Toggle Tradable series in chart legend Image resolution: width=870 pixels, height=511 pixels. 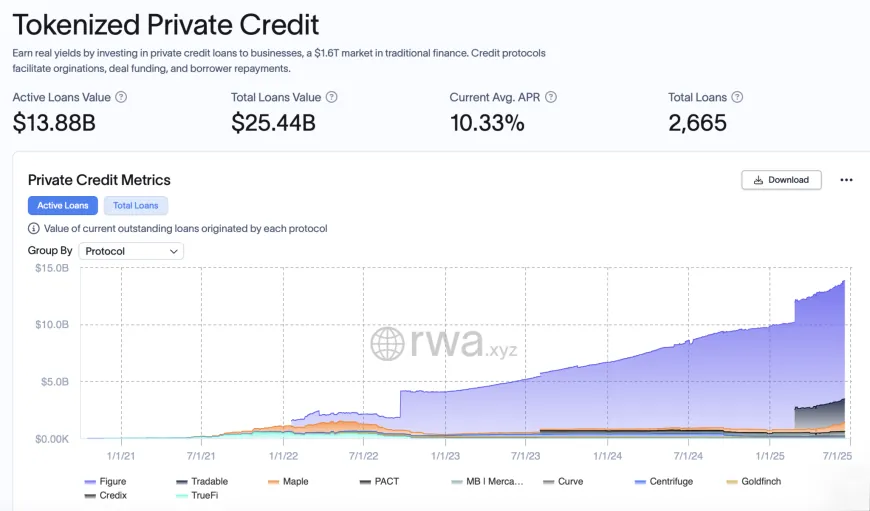tap(202, 482)
